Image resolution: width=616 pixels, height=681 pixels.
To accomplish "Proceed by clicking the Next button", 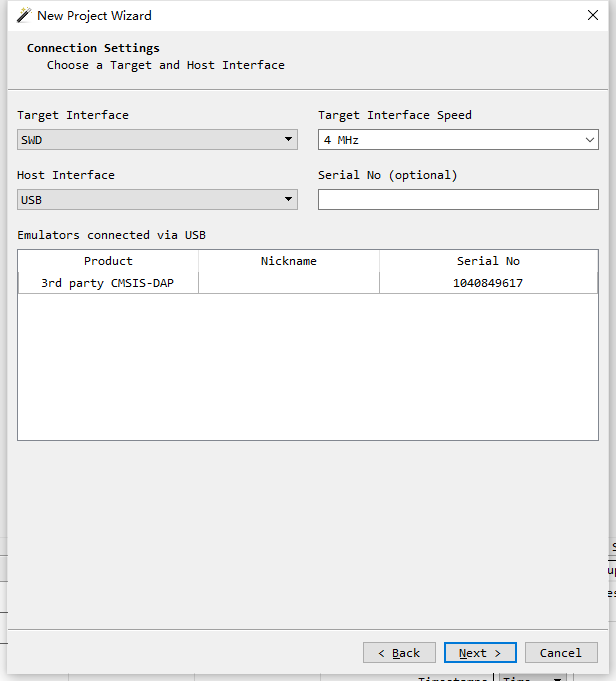I will tap(480, 653).
